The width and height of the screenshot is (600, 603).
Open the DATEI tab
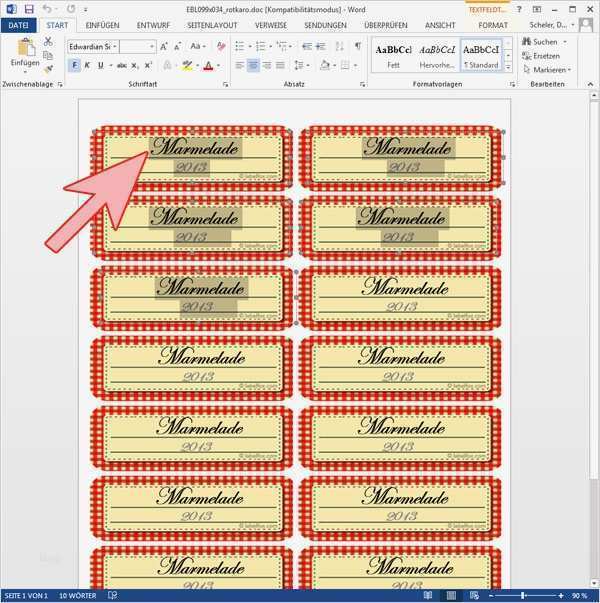18,25
